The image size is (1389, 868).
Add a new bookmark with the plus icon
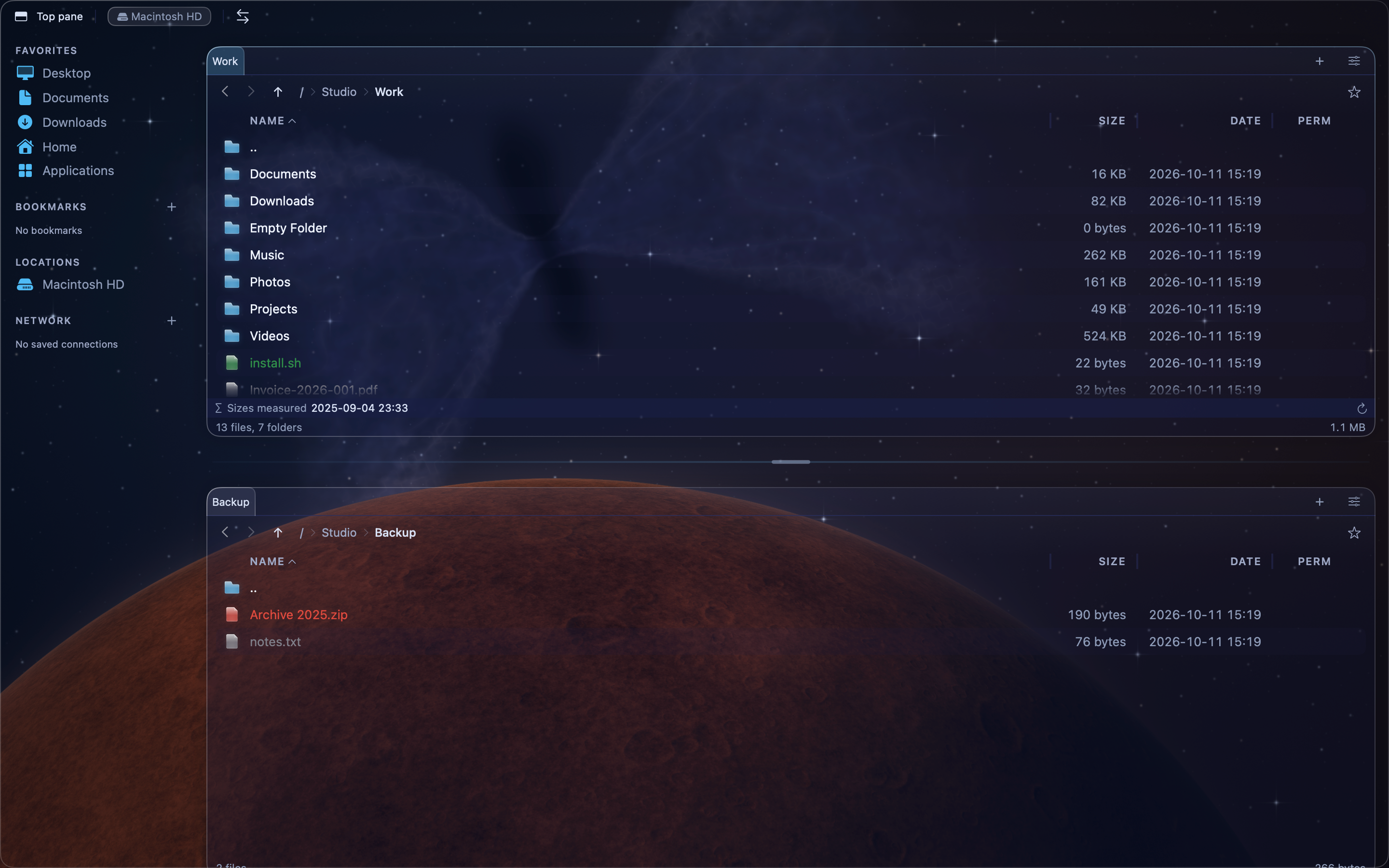click(172, 207)
